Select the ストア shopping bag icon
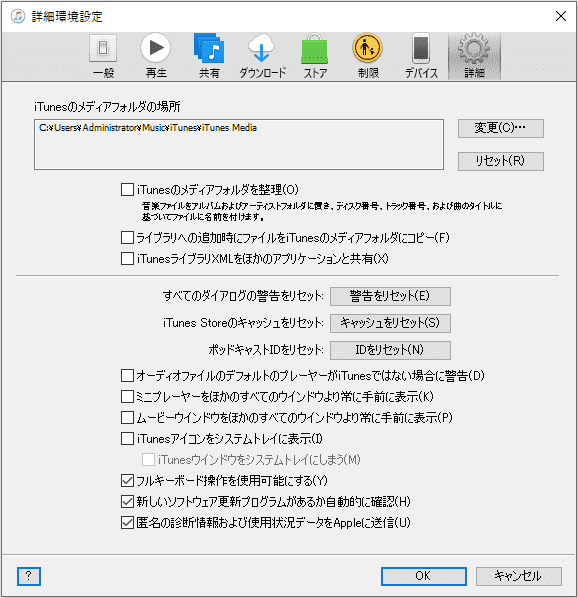Image resolution: width=578 pixels, height=598 pixels. click(315, 49)
